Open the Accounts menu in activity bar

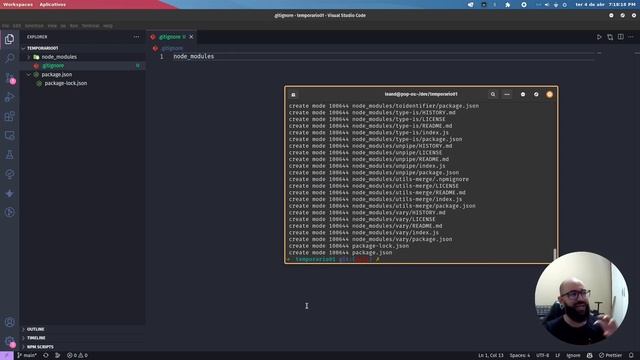pos(9,322)
